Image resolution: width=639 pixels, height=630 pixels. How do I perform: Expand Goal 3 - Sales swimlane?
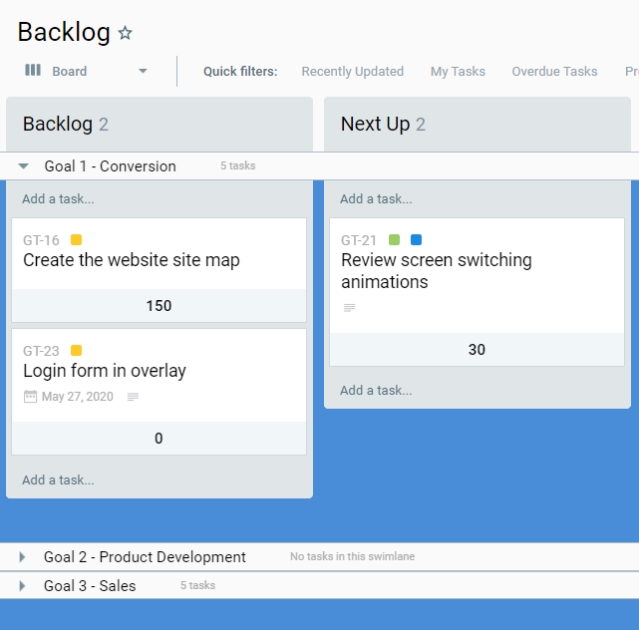coord(23,586)
